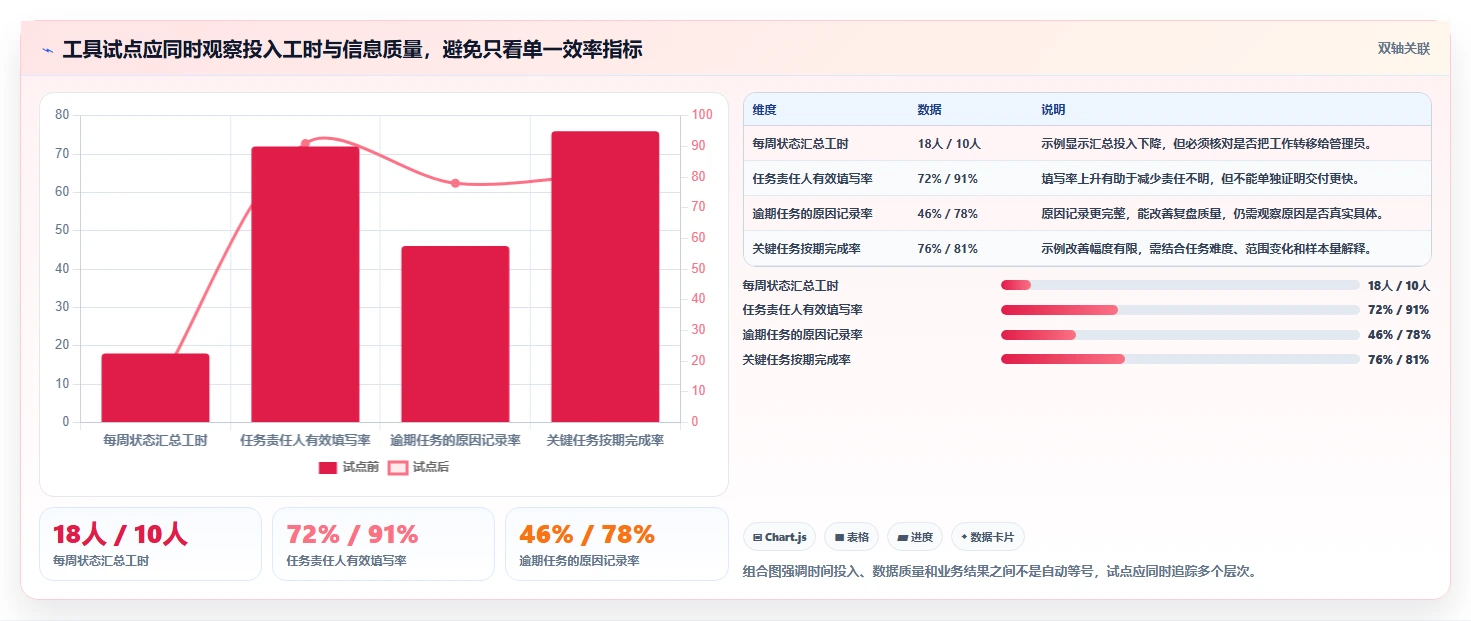
Task: Click the 说明 table column header
Action: click(x=1053, y=110)
